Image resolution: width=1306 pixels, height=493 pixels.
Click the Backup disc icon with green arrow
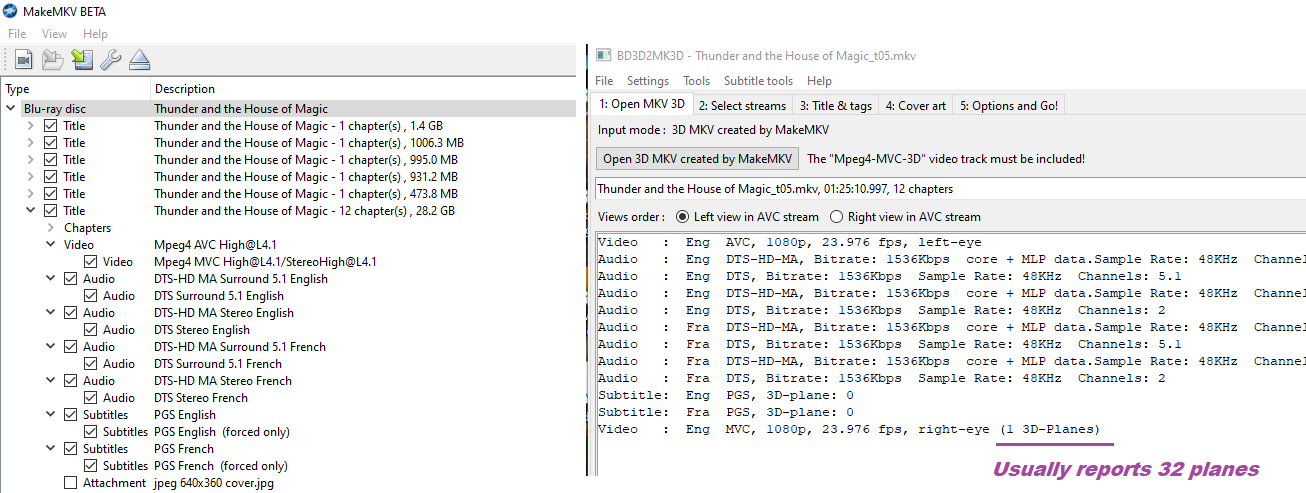tap(82, 60)
